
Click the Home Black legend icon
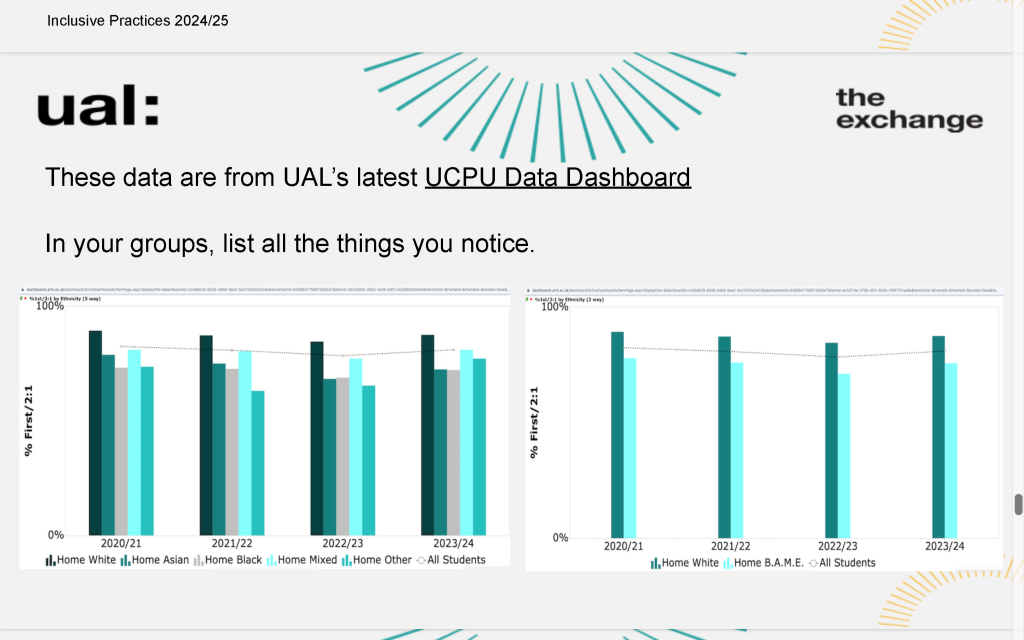199,560
